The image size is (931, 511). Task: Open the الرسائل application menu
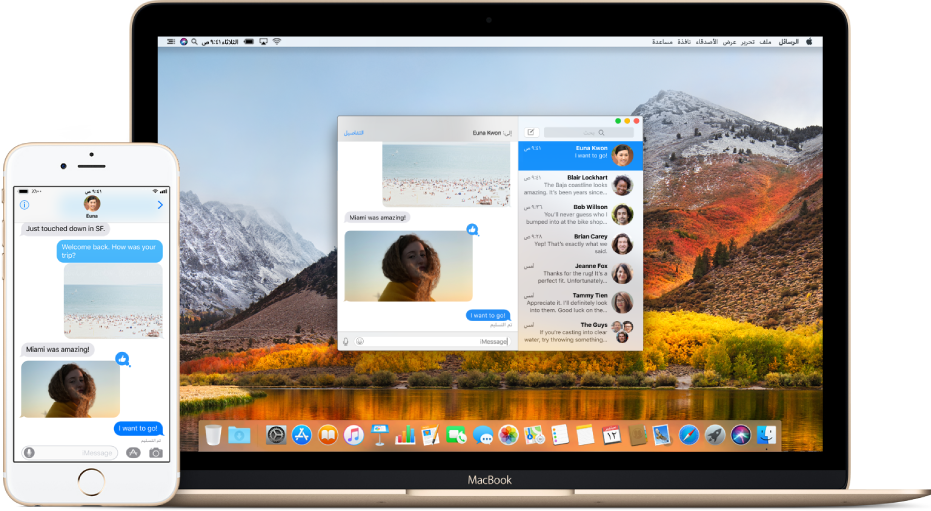(x=788, y=42)
